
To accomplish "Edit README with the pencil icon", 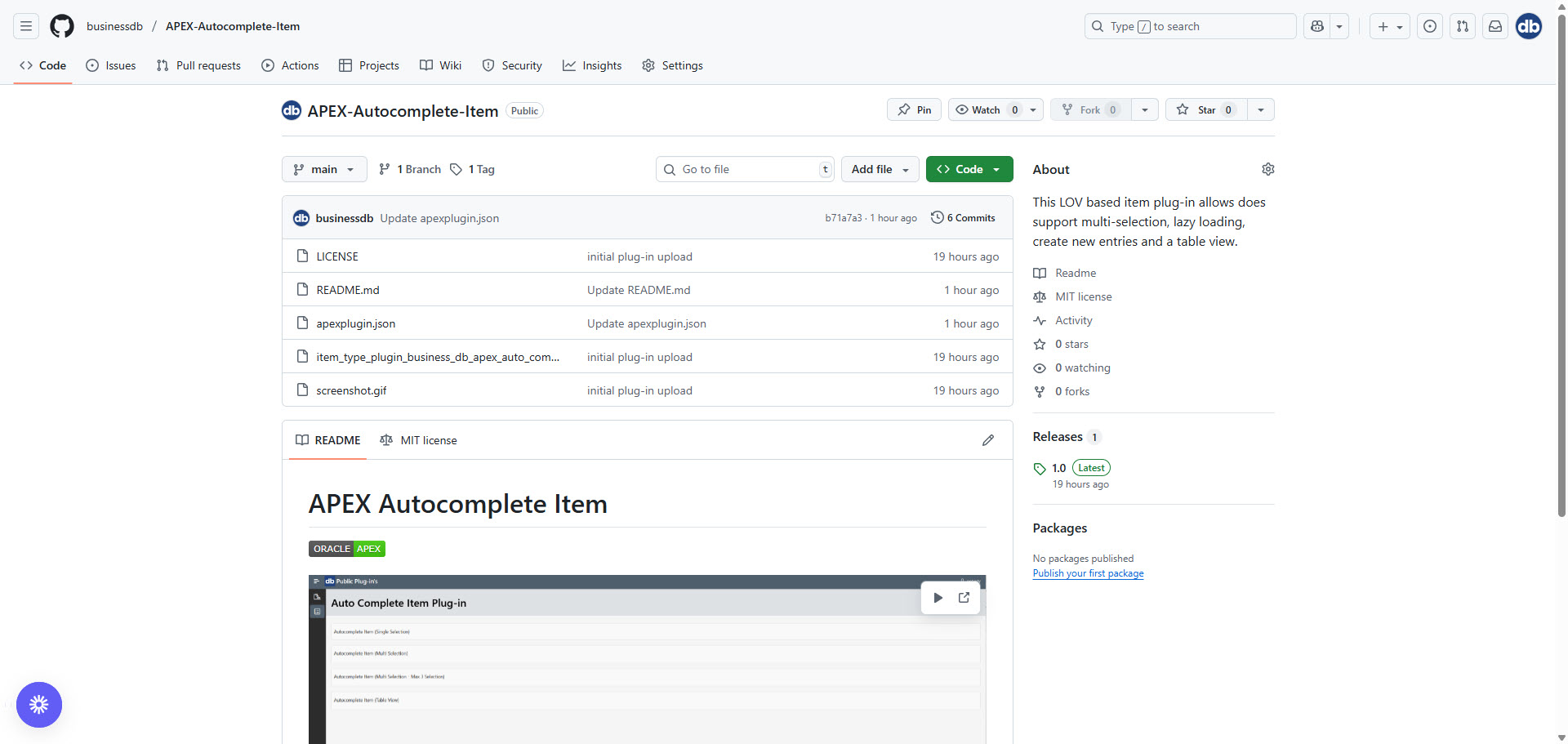I will [x=988, y=440].
